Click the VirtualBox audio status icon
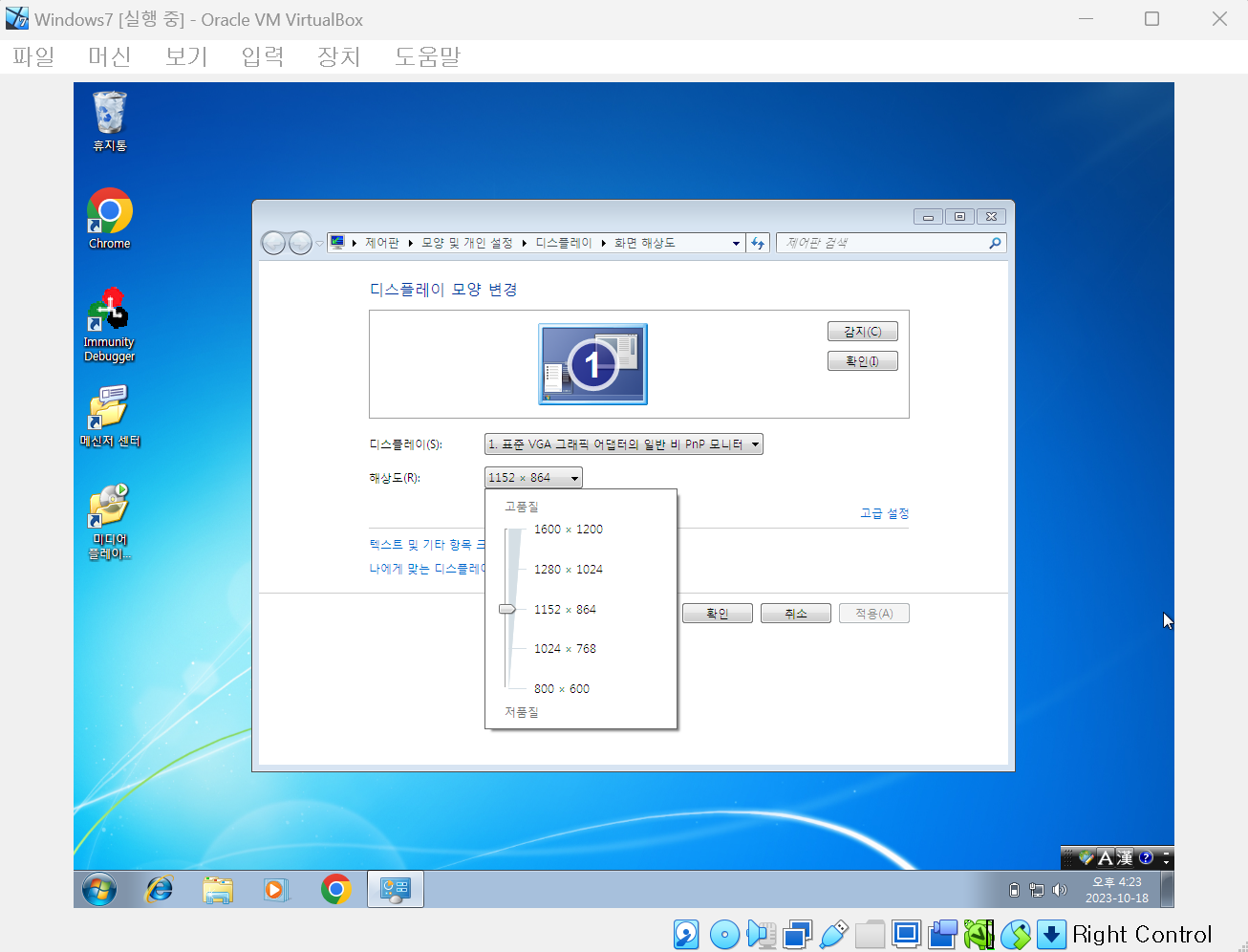Viewport: 1248px width, 952px height. tap(761, 934)
